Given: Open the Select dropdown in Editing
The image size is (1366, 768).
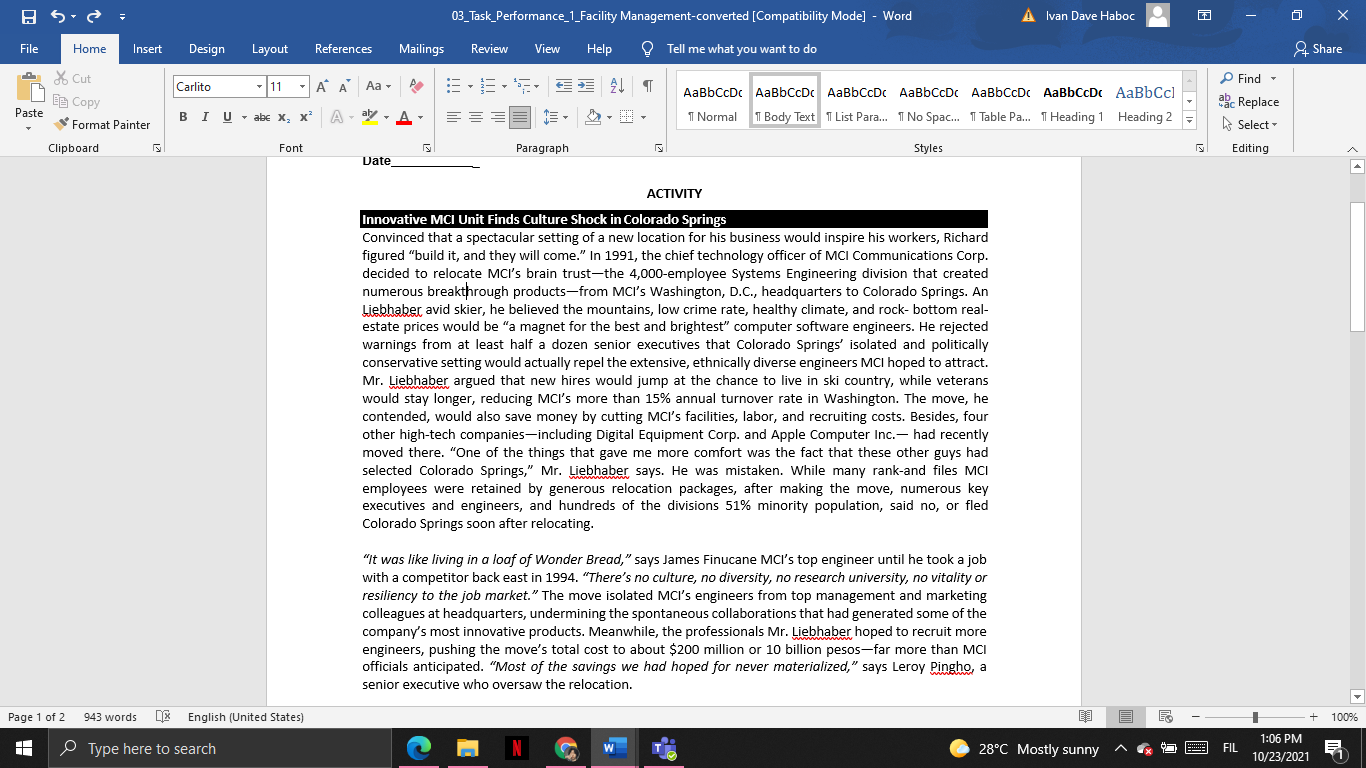Looking at the screenshot, I should pyautogui.click(x=1249, y=125).
